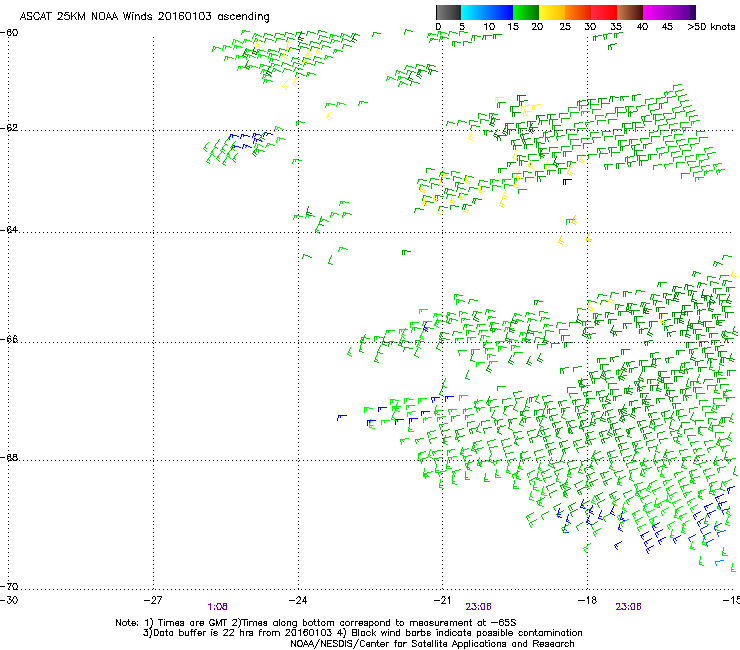
Task: Click the longitude label '-18'
Action: pos(588,600)
